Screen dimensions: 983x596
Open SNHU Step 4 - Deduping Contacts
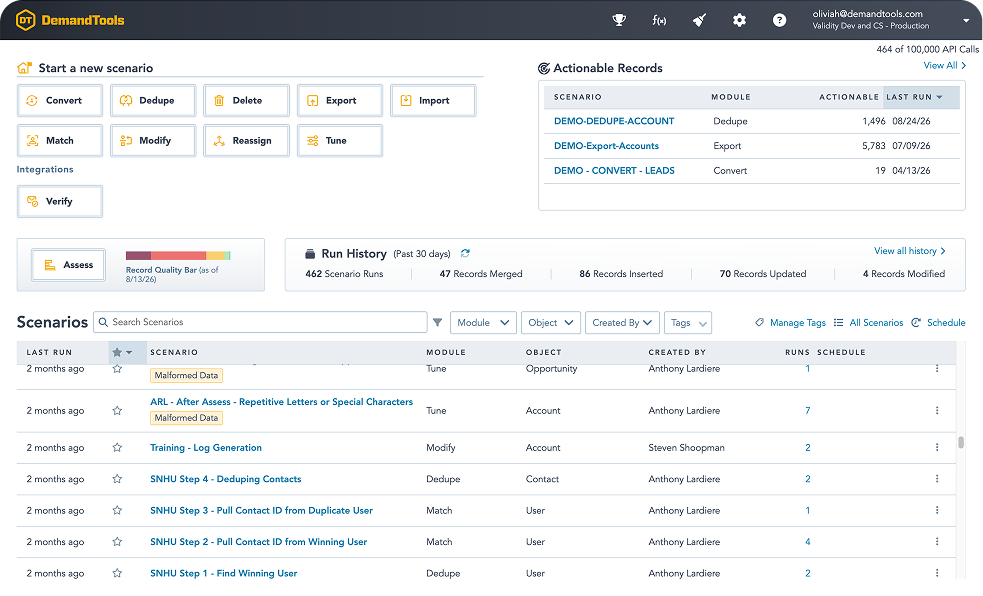tap(226, 479)
